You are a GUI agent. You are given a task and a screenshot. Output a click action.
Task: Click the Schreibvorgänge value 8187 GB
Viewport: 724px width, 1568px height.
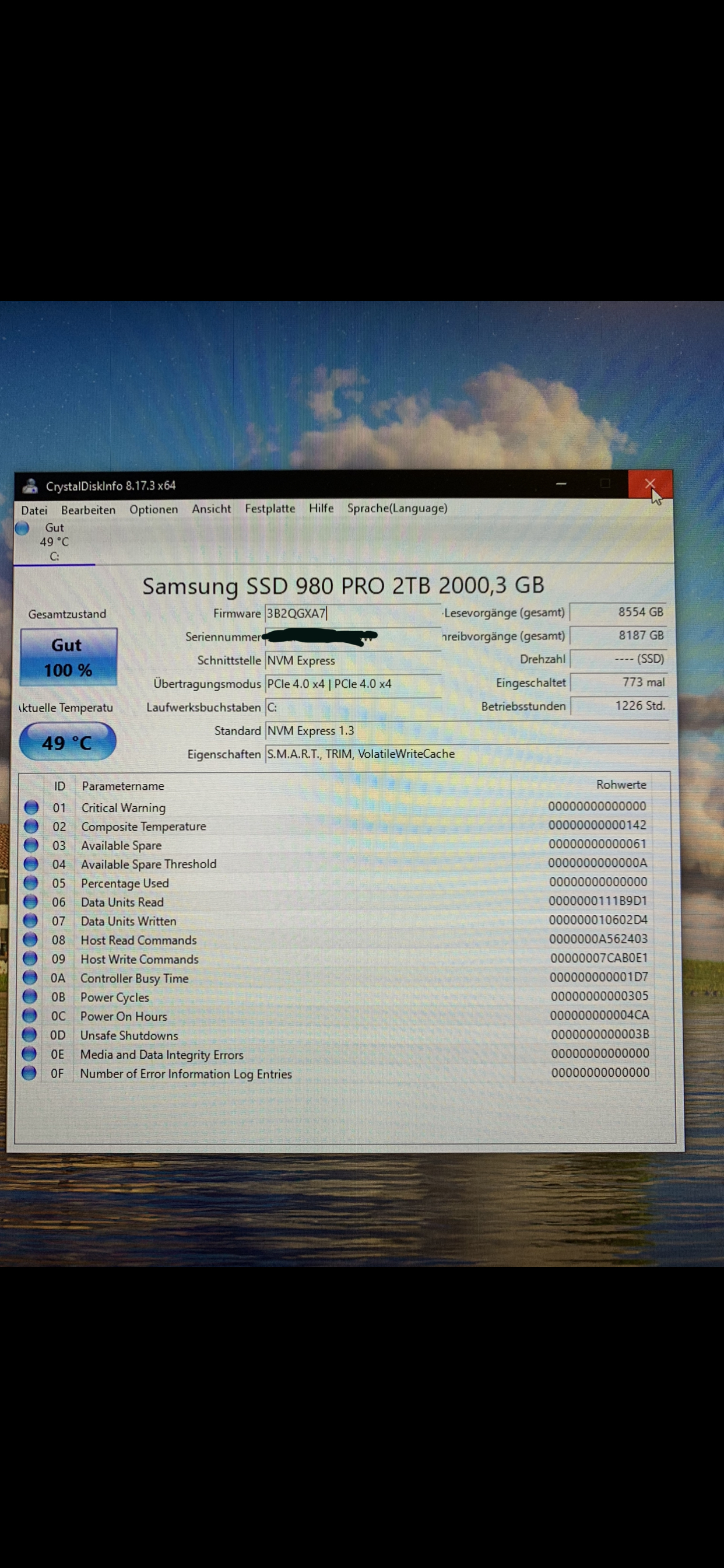[618, 635]
